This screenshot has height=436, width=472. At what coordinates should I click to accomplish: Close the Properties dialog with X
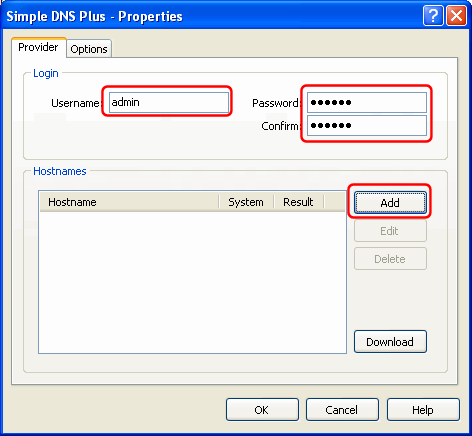pyautogui.click(x=456, y=16)
